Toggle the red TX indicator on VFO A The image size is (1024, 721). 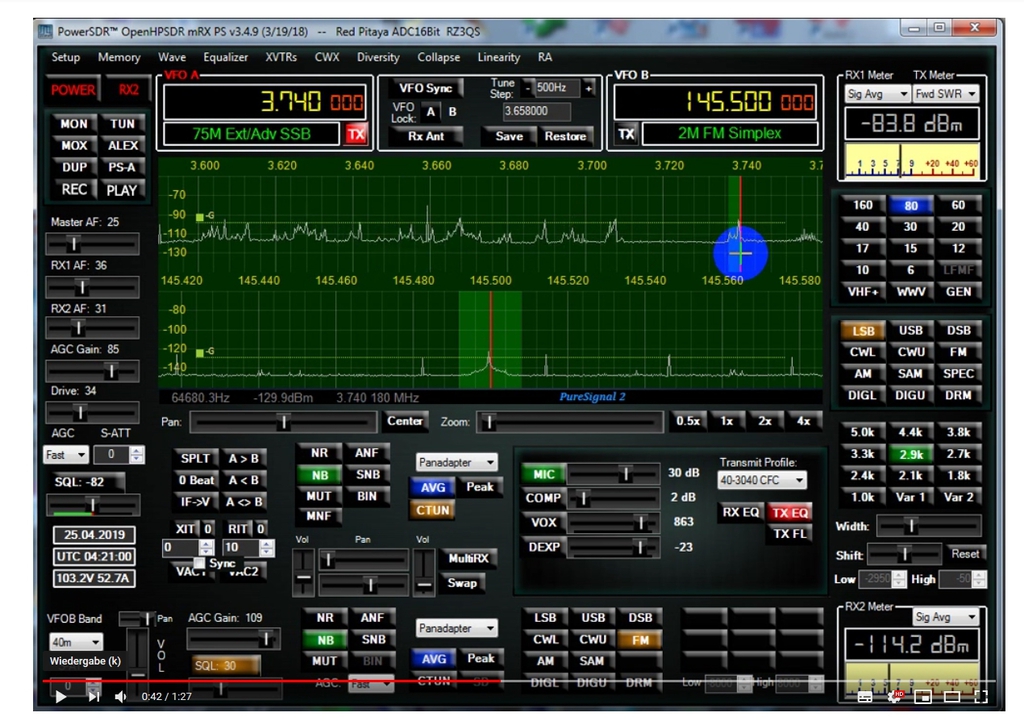click(x=355, y=134)
